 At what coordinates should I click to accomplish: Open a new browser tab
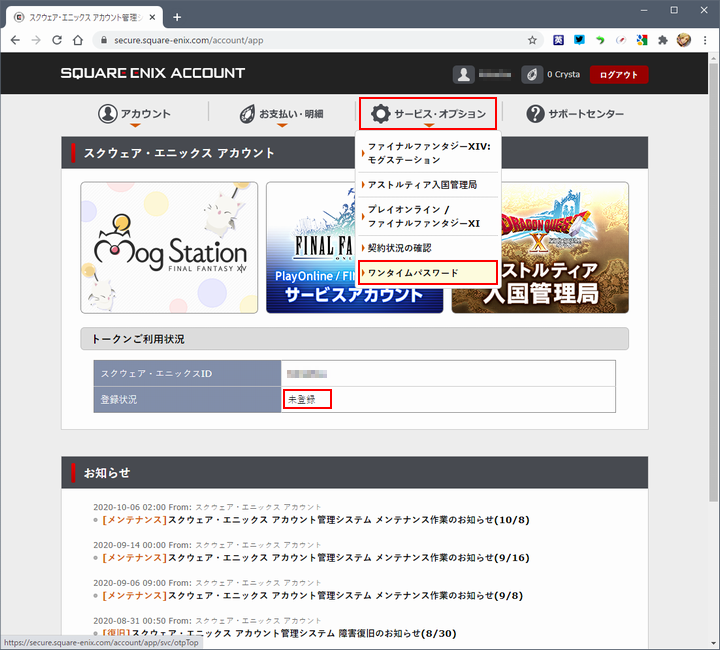177,17
